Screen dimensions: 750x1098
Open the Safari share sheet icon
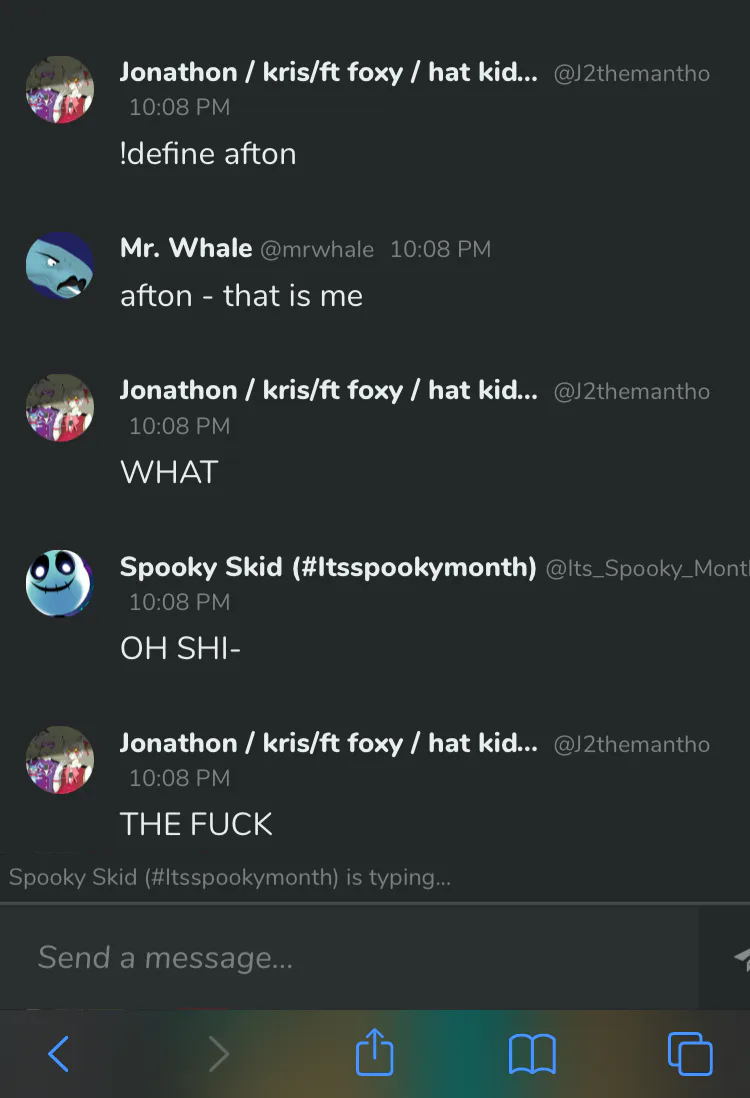(x=375, y=1051)
